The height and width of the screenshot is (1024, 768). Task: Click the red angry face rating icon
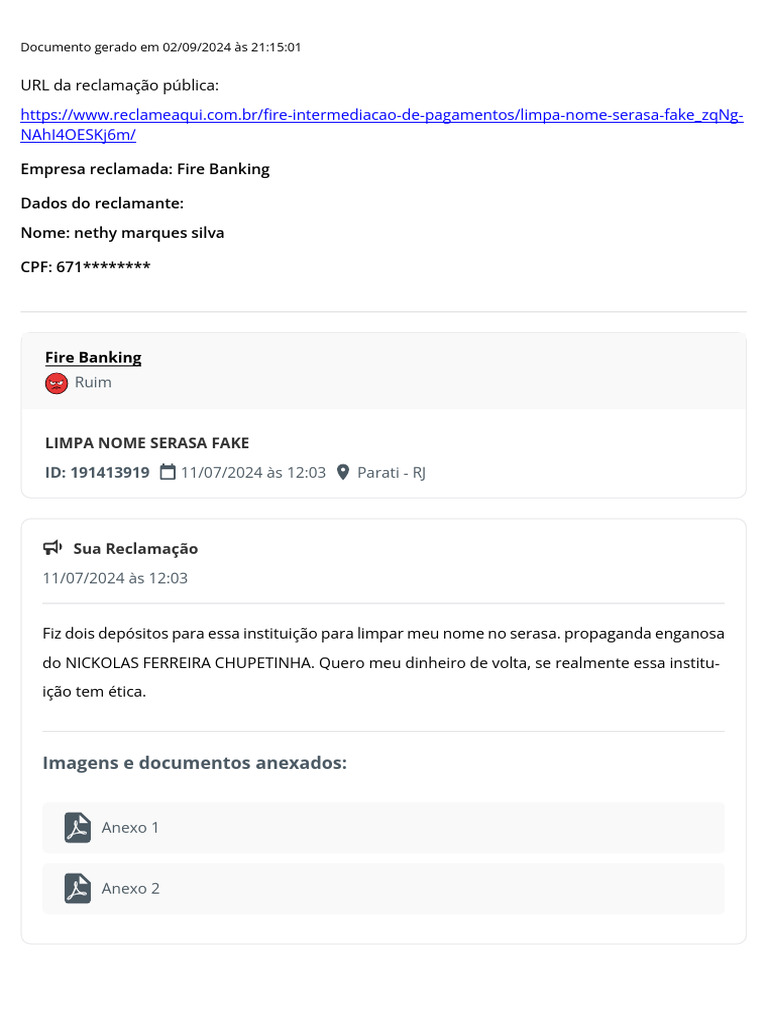coord(57,383)
